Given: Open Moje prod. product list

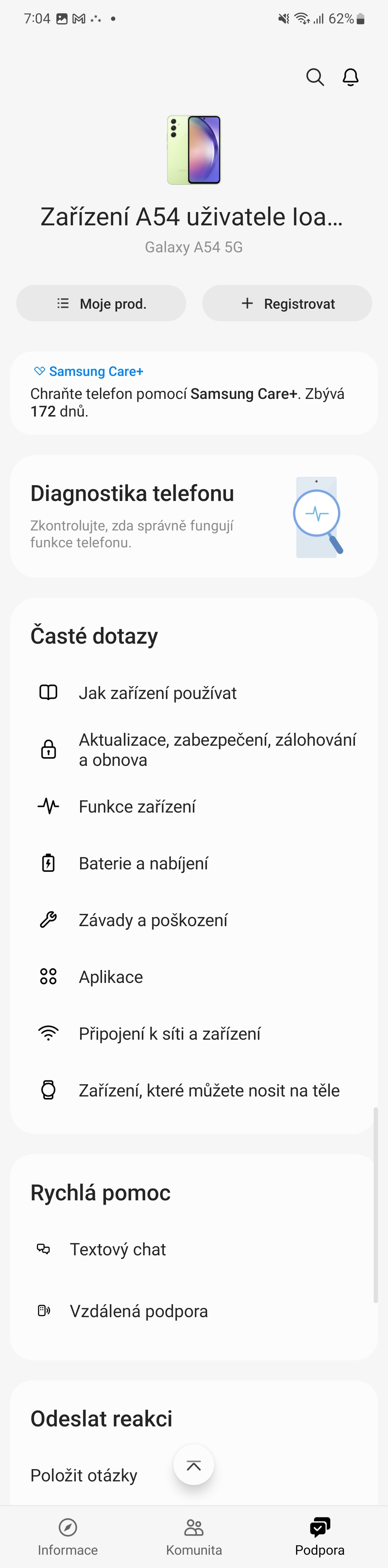Looking at the screenshot, I should (x=101, y=303).
